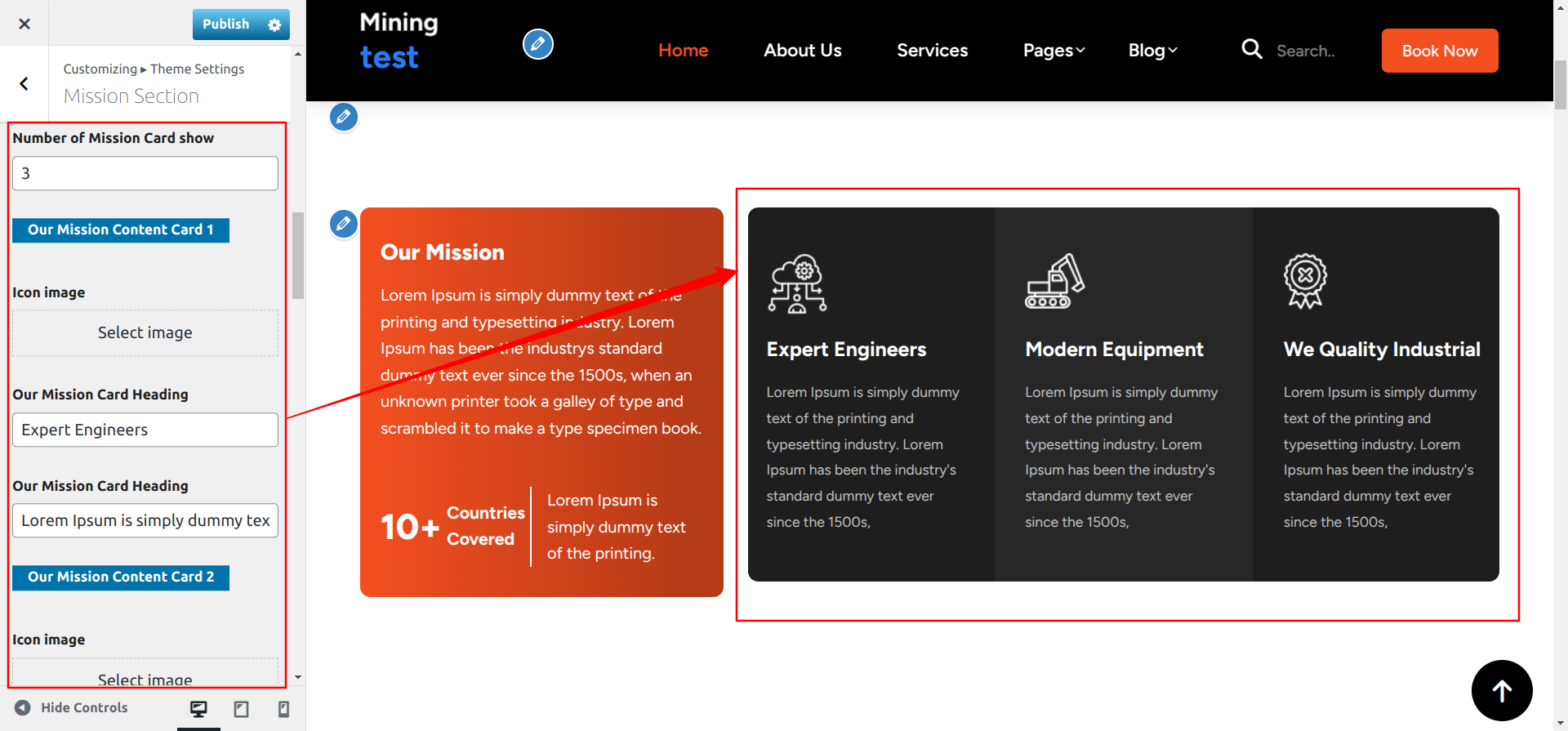Click the search magnifier icon
Viewport: 1568px width, 731px height.
click(1251, 50)
